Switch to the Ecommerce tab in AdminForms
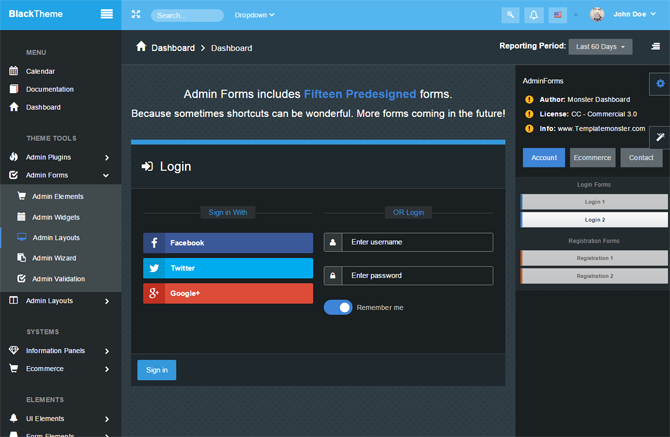The width and height of the screenshot is (670, 437). [x=592, y=158]
